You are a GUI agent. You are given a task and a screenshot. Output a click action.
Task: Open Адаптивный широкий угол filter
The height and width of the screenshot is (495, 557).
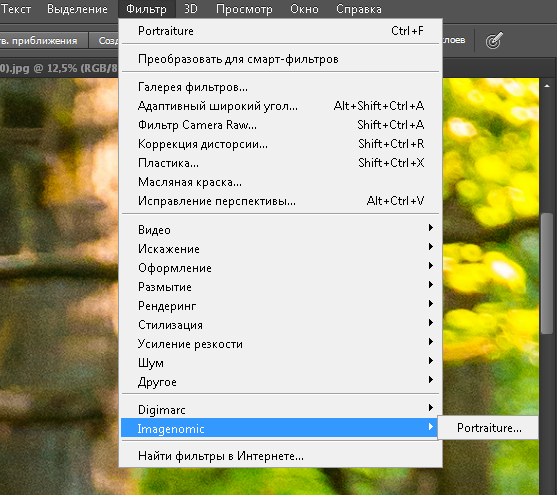pos(281,106)
